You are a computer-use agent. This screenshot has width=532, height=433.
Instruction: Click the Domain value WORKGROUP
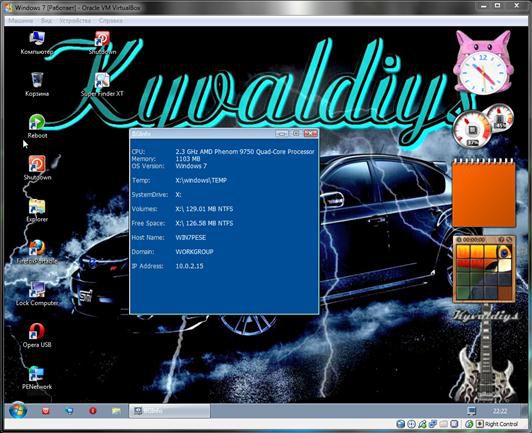[194, 252]
